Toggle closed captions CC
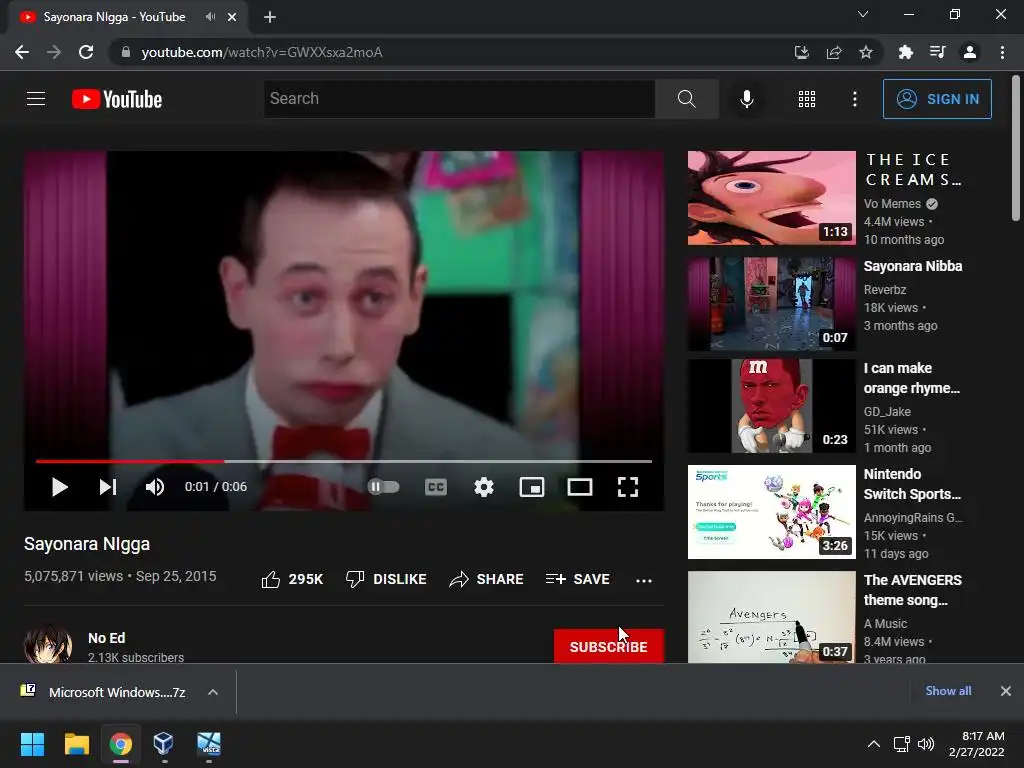The width and height of the screenshot is (1024, 768). pos(436,487)
